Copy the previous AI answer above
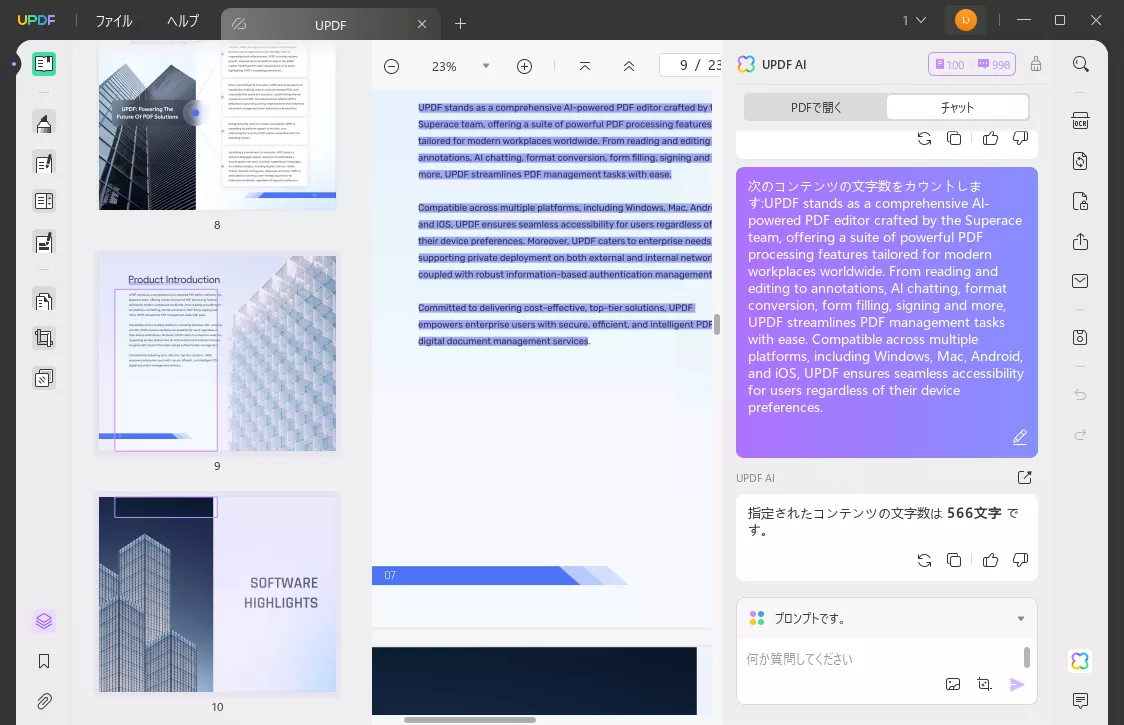 pos(954,138)
